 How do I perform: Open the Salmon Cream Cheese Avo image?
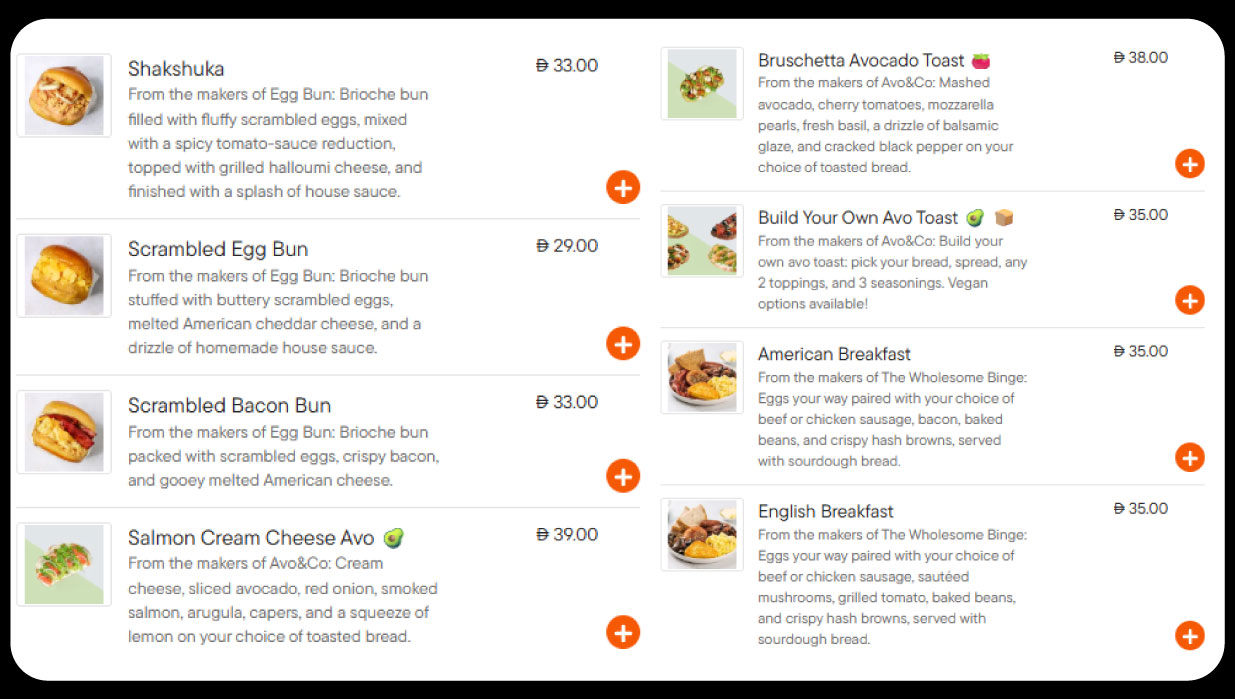click(64, 564)
